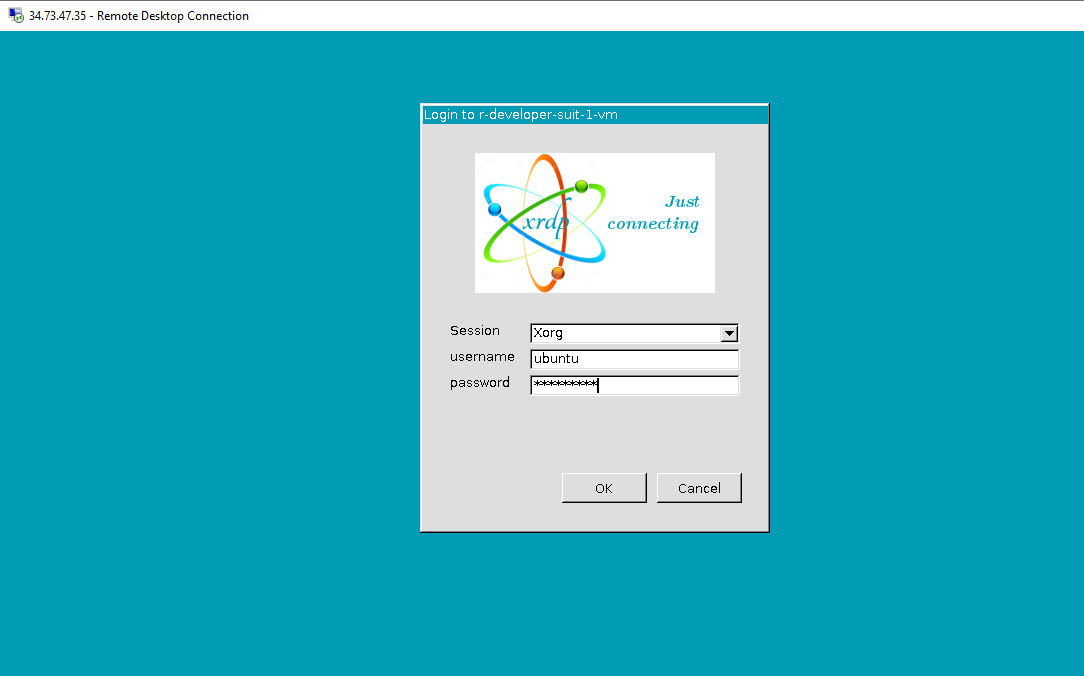Click the xrdp logo image
The width and height of the screenshot is (1084, 676).
click(x=595, y=223)
